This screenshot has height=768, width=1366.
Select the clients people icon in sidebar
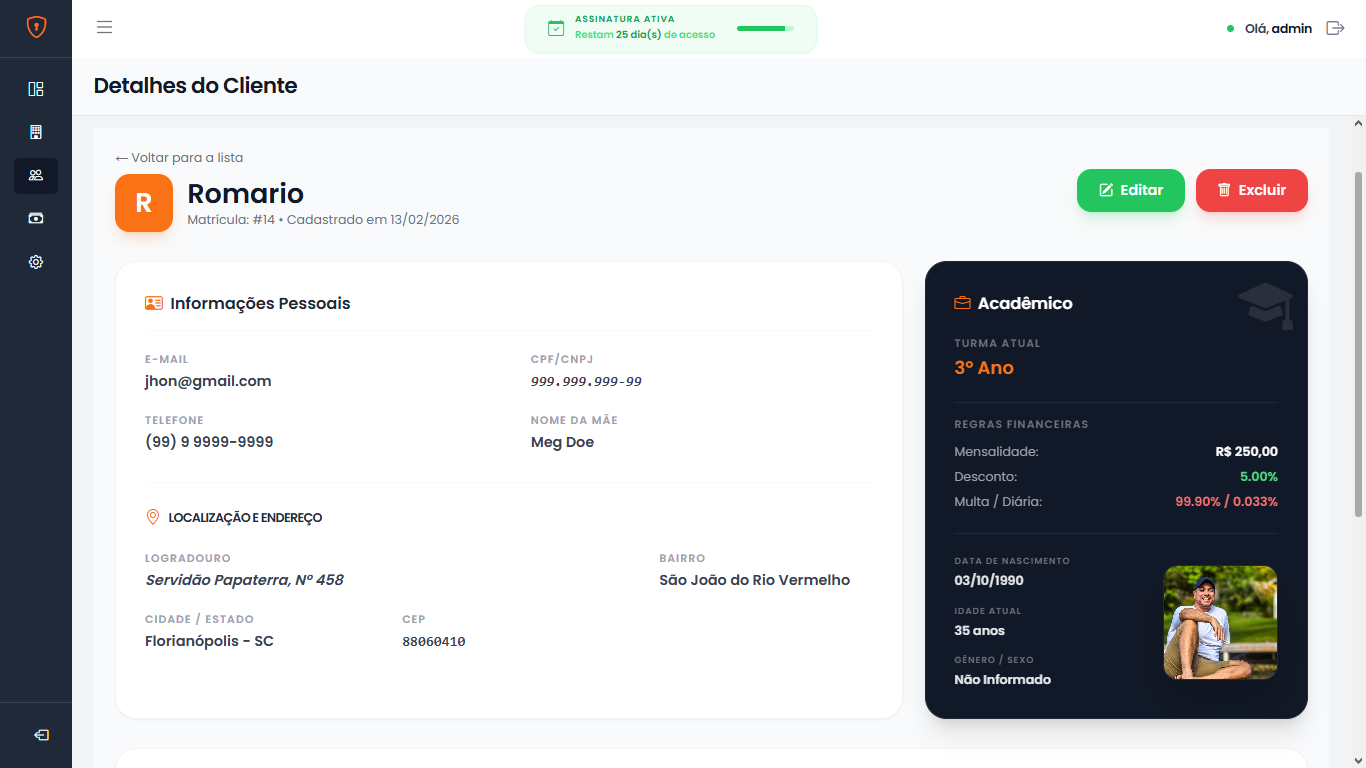pyautogui.click(x=36, y=175)
